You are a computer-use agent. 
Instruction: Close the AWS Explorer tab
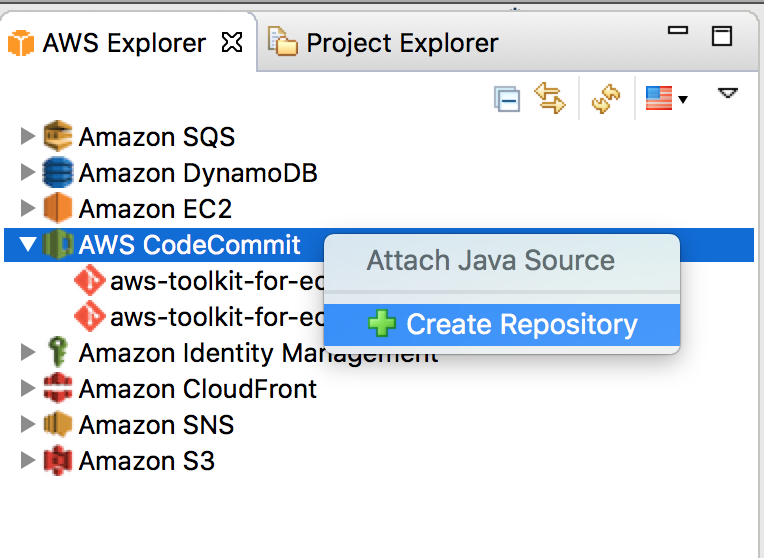click(x=231, y=42)
